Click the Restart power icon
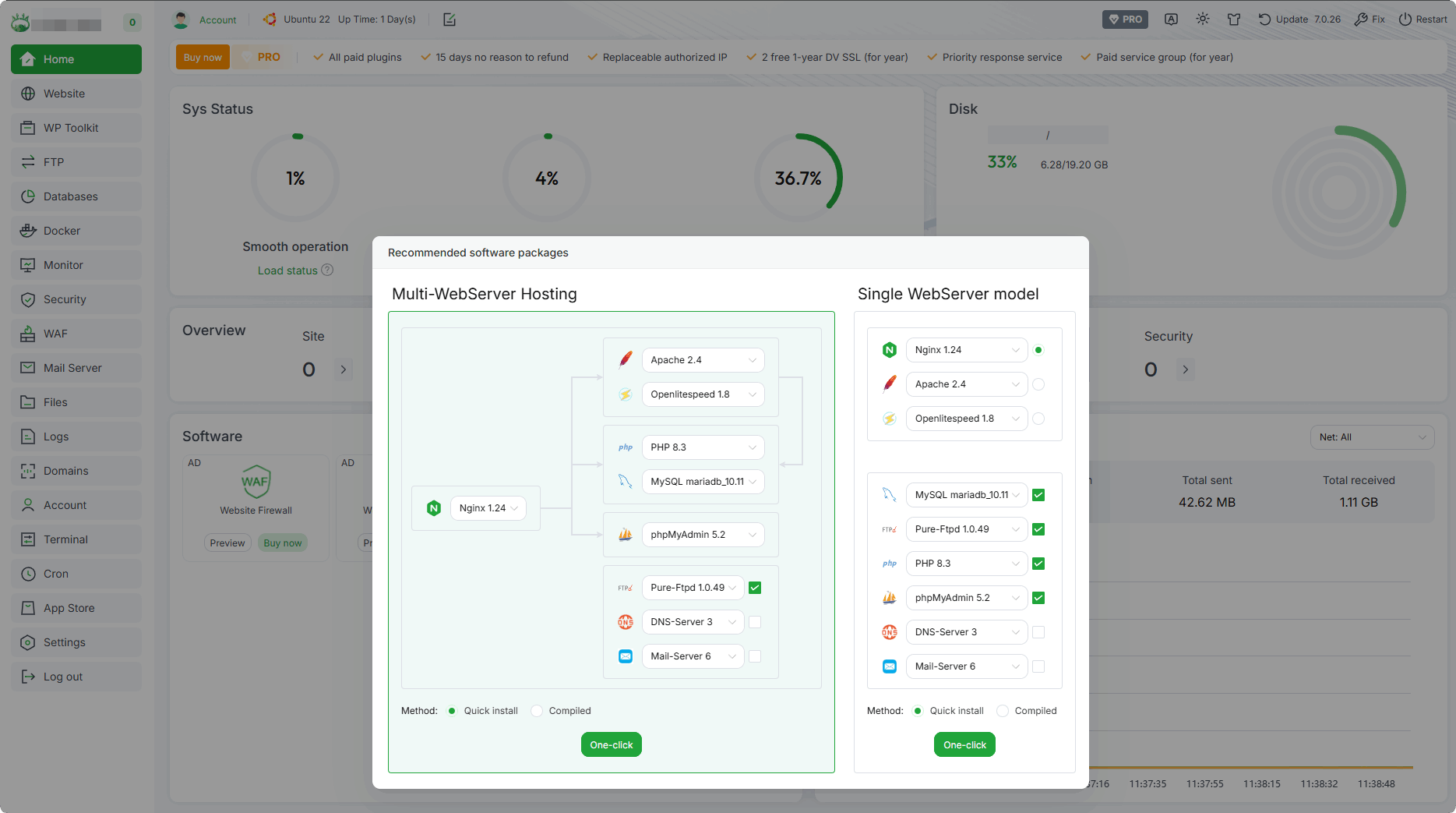This screenshot has width=1456, height=813. coord(1405,19)
